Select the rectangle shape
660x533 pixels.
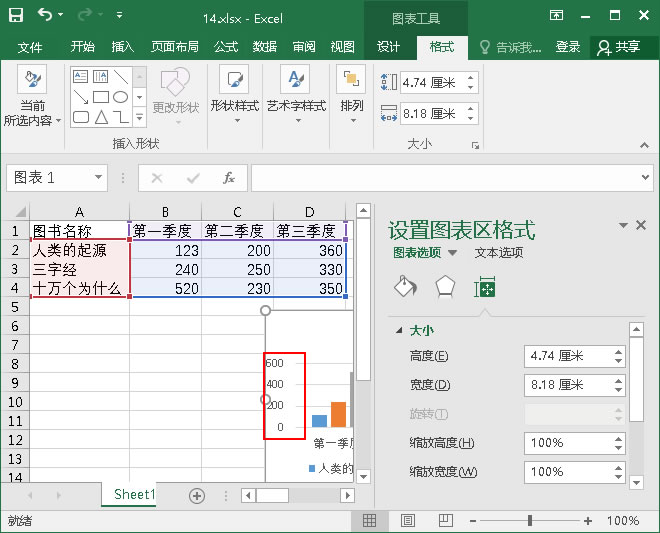pyautogui.click(x=101, y=97)
